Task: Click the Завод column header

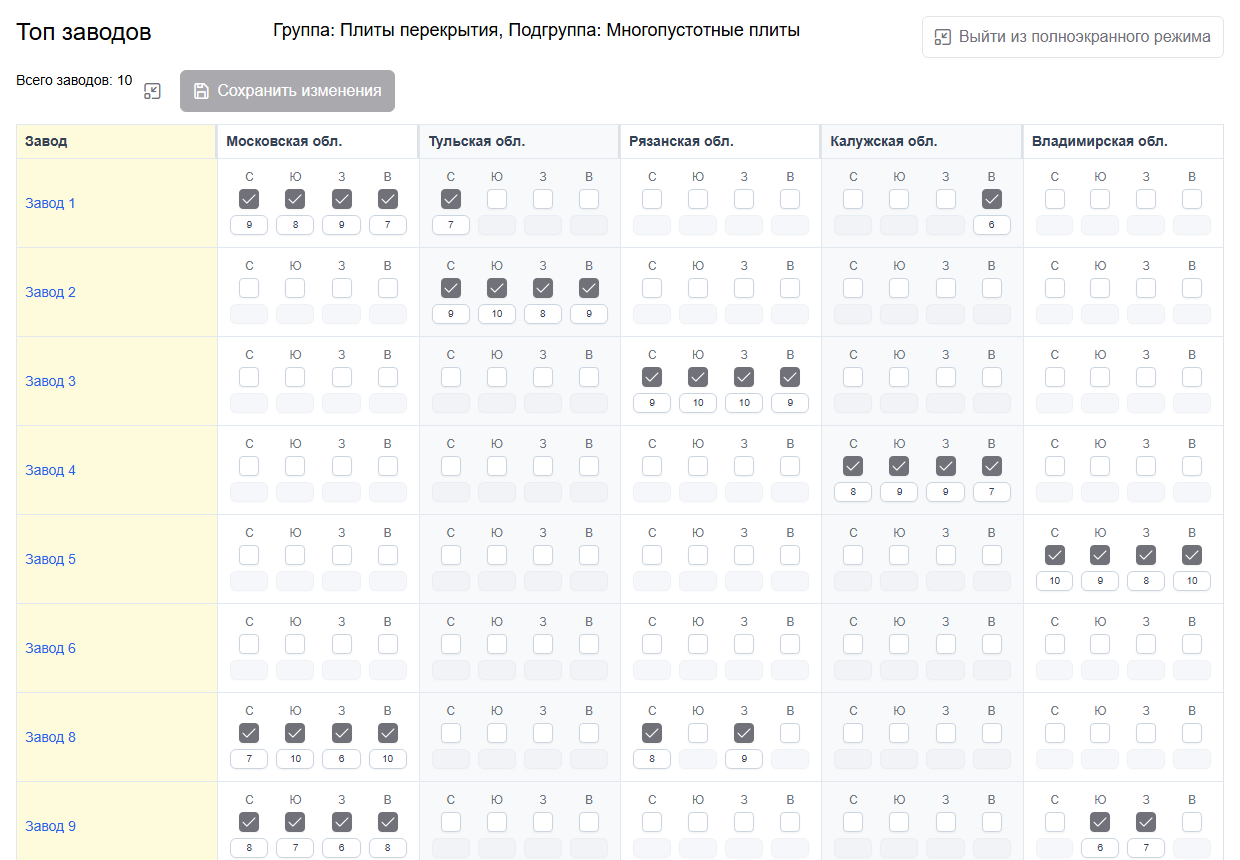Action: [116, 141]
